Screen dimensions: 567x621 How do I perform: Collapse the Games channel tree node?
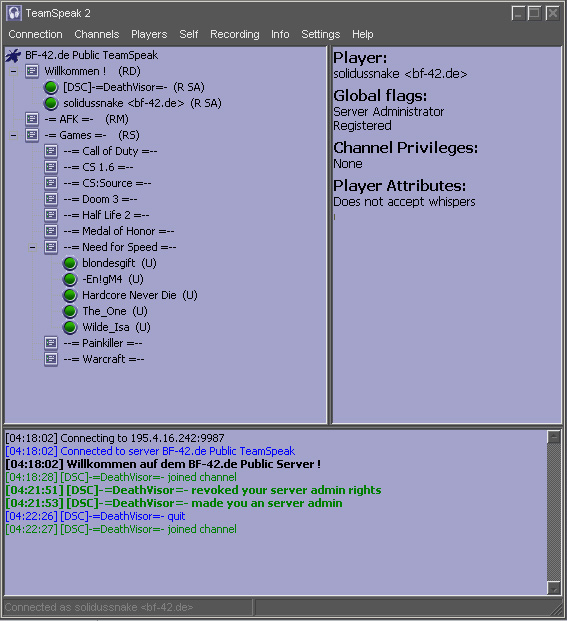(x=13, y=135)
